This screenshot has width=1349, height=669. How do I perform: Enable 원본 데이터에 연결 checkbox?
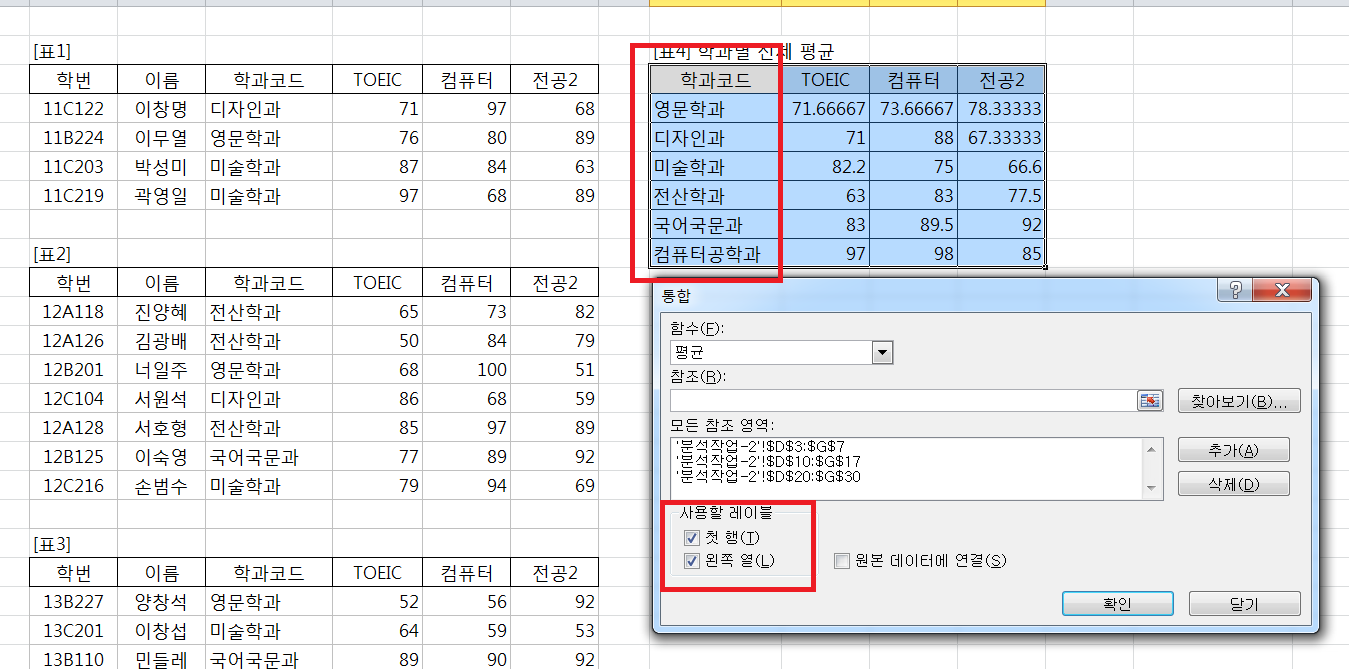tap(842, 561)
